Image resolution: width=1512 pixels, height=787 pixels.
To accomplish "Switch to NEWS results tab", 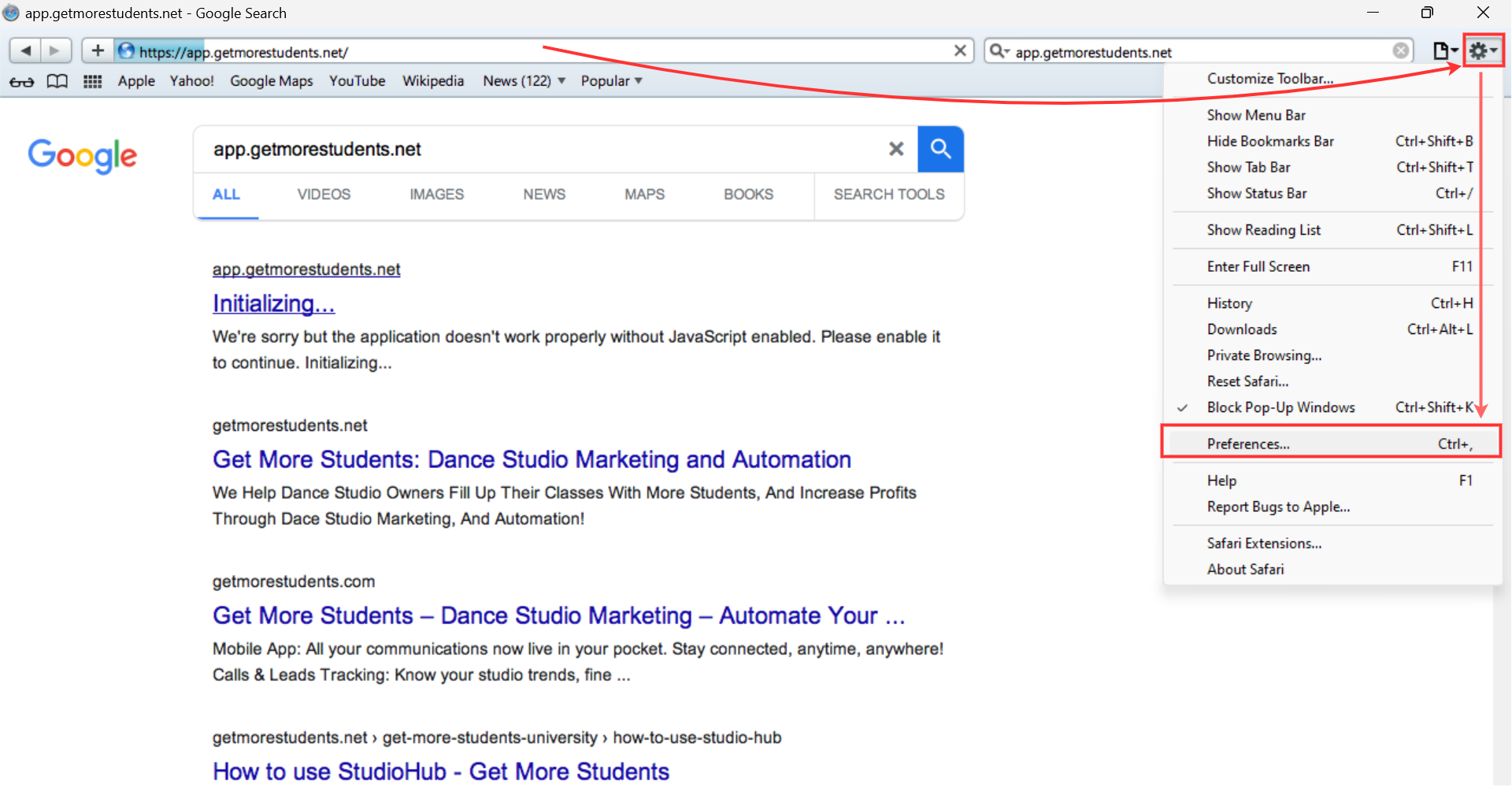I will [544, 195].
